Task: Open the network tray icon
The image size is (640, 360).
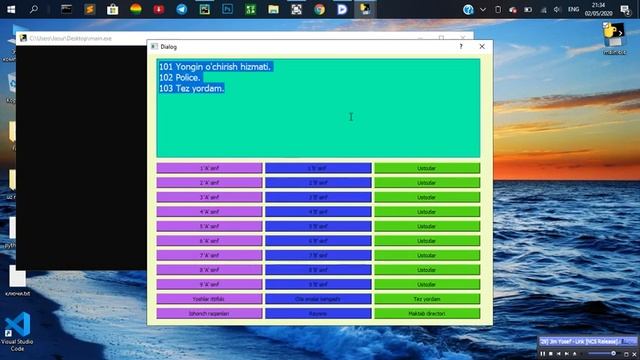Action: pyautogui.click(x=543, y=9)
